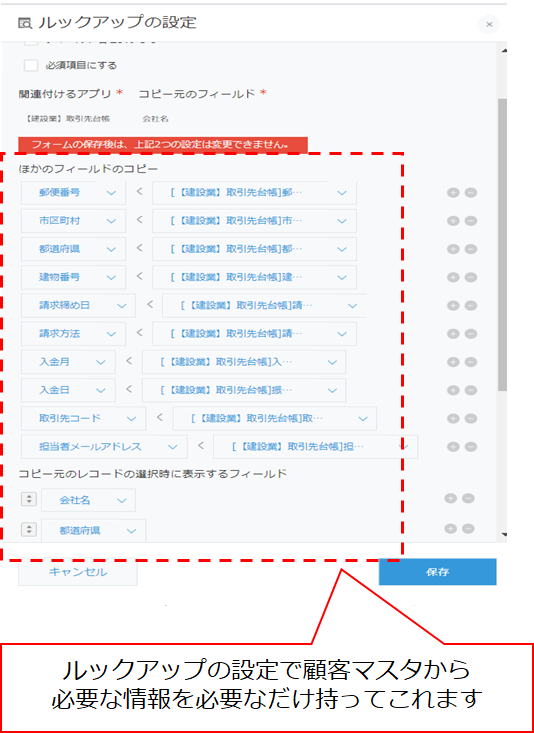The width and height of the screenshot is (534, 733).
Task: Open the 入金月 destination field dropdown
Action: coord(68,362)
